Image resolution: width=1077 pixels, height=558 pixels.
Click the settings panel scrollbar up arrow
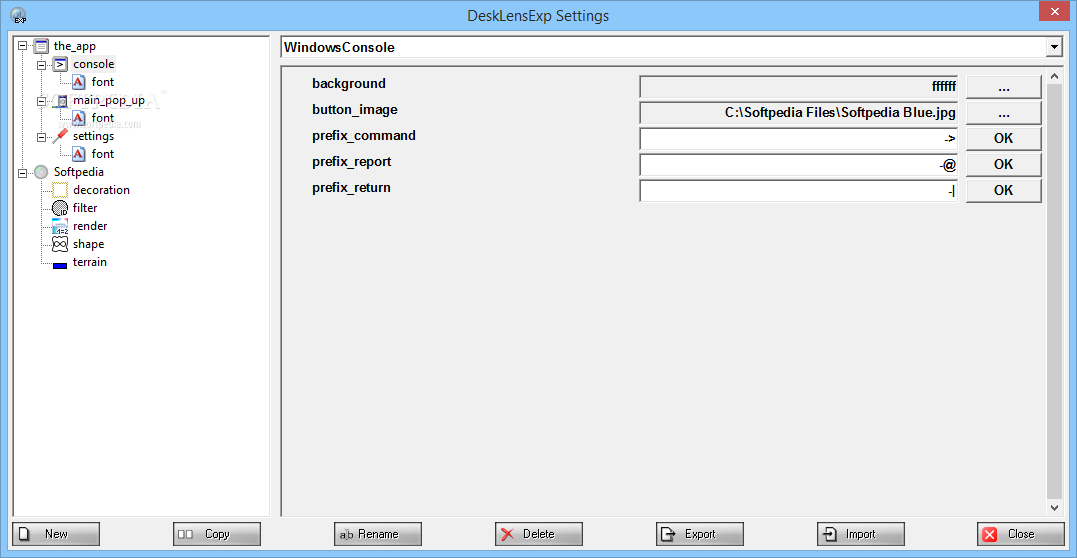1054,76
